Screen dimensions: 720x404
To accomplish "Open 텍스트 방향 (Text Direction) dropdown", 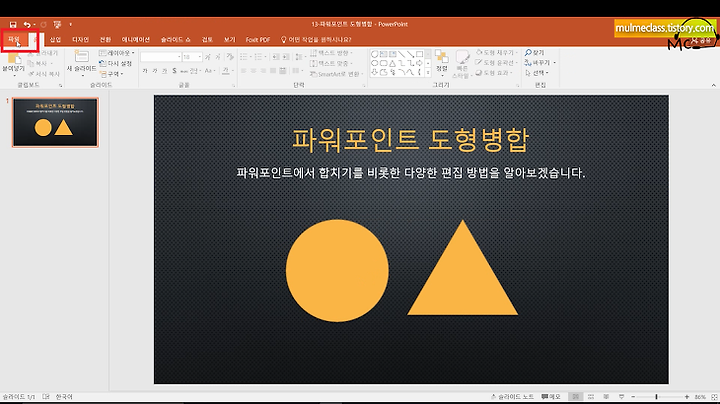I will click(331, 52).
